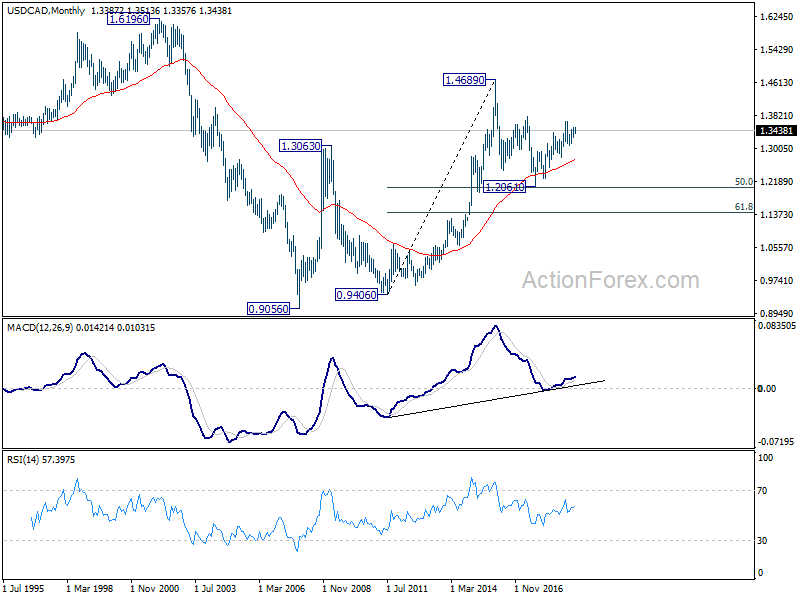Click the 1 Mar 2014 date label
The width and height of the screenshot is (800, 600).
[473, 588]
